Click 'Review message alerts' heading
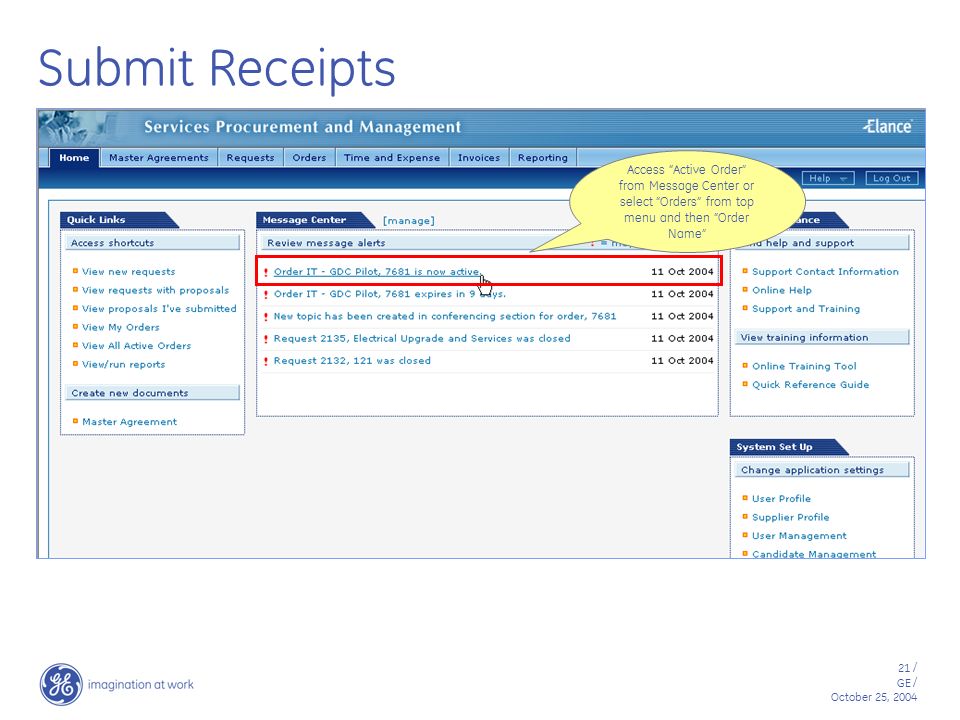 [326, 243]
